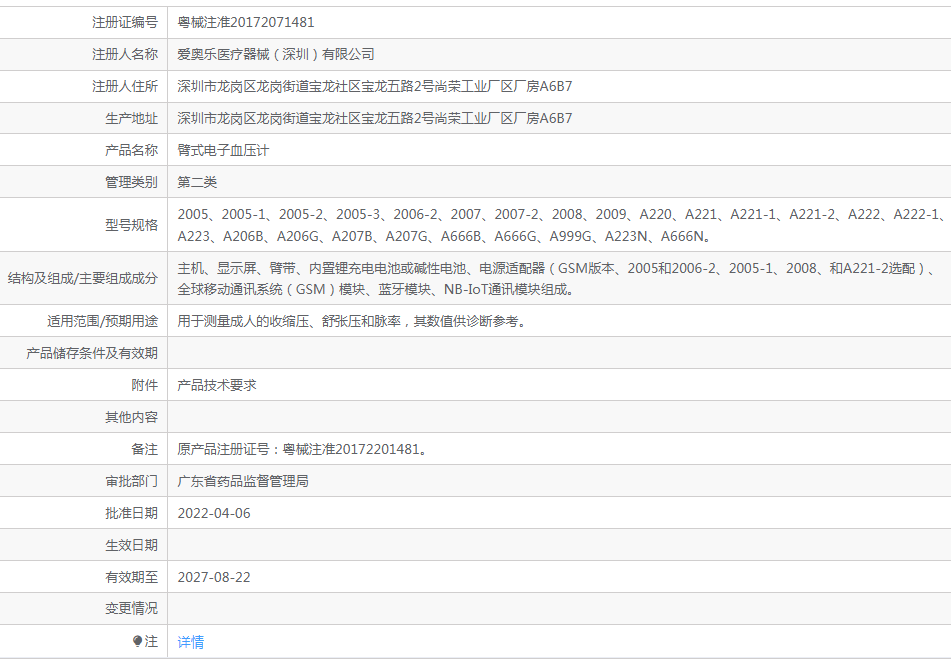The width and height of the screenshot is (951, 670).
Task: Select approval department 广东省药品监督管理局
Action: point(243,481)
